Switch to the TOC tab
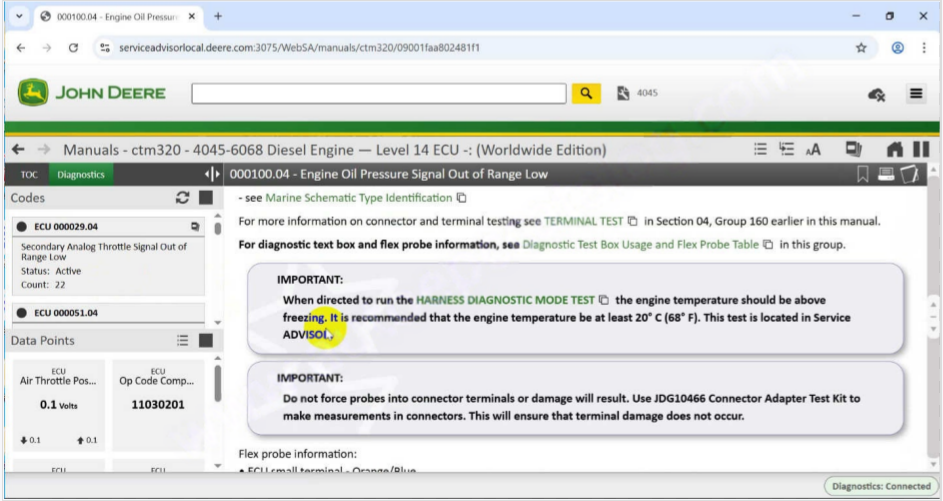Image resolution: width=943 pixels, height=501 pixels. point(29,174)
